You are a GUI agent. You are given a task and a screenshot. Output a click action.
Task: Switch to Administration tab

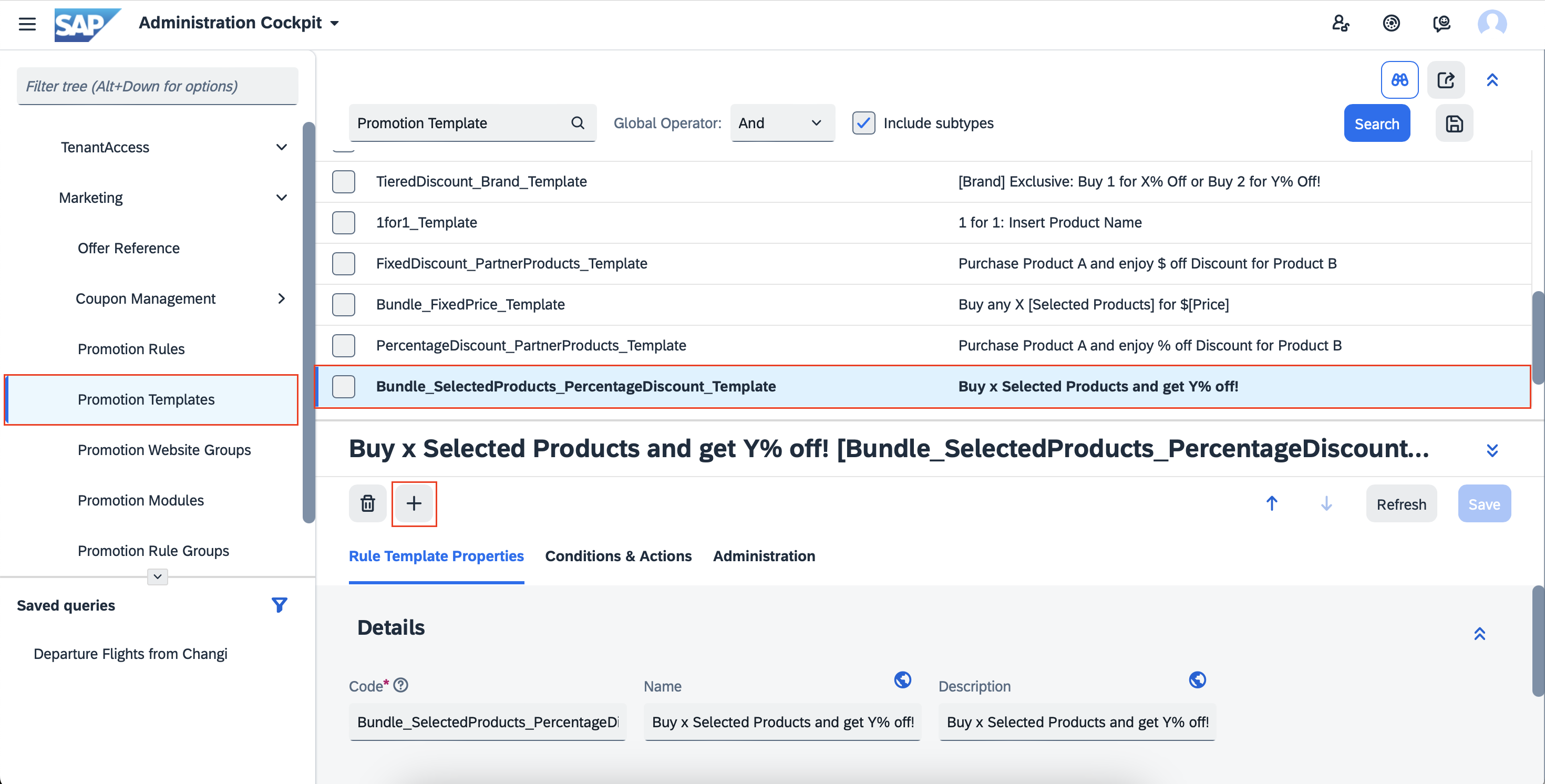click(764, 556)
